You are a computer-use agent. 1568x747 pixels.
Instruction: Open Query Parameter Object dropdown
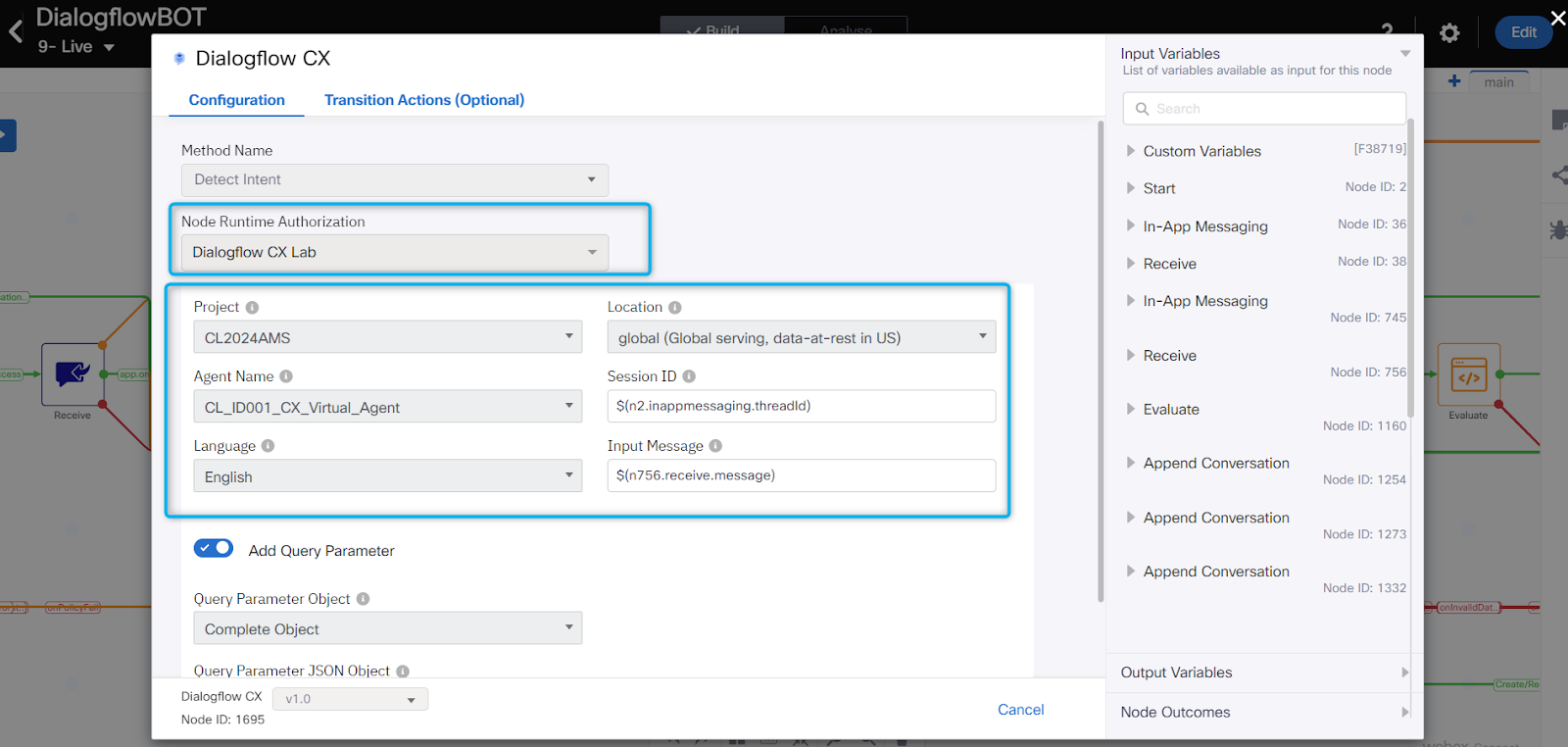(x=388, y=628)
